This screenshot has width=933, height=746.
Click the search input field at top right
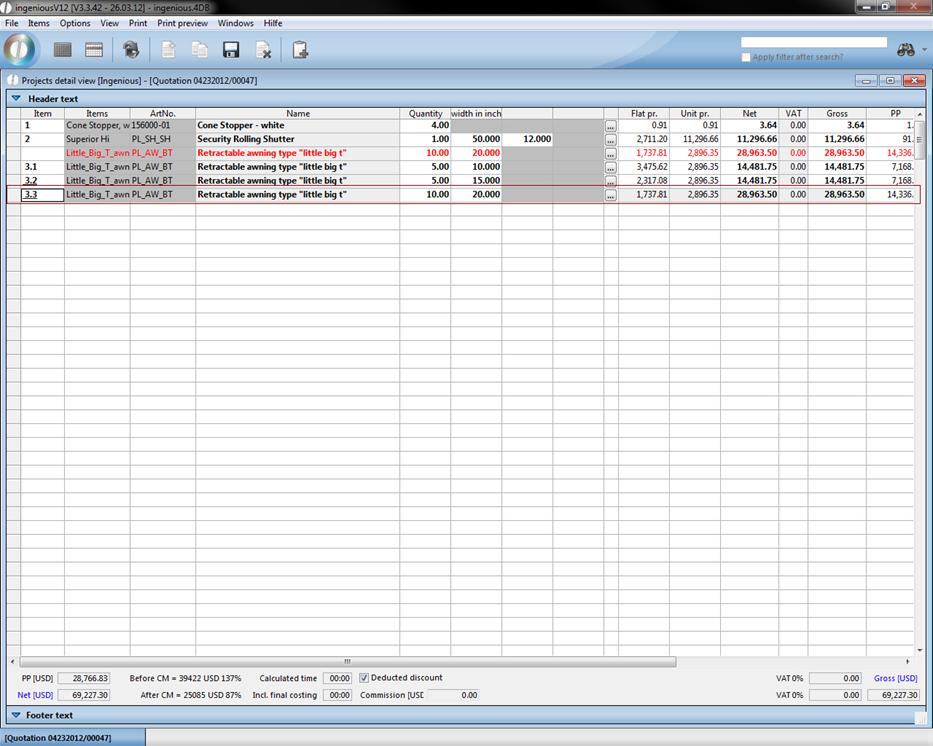coord(813,43)
